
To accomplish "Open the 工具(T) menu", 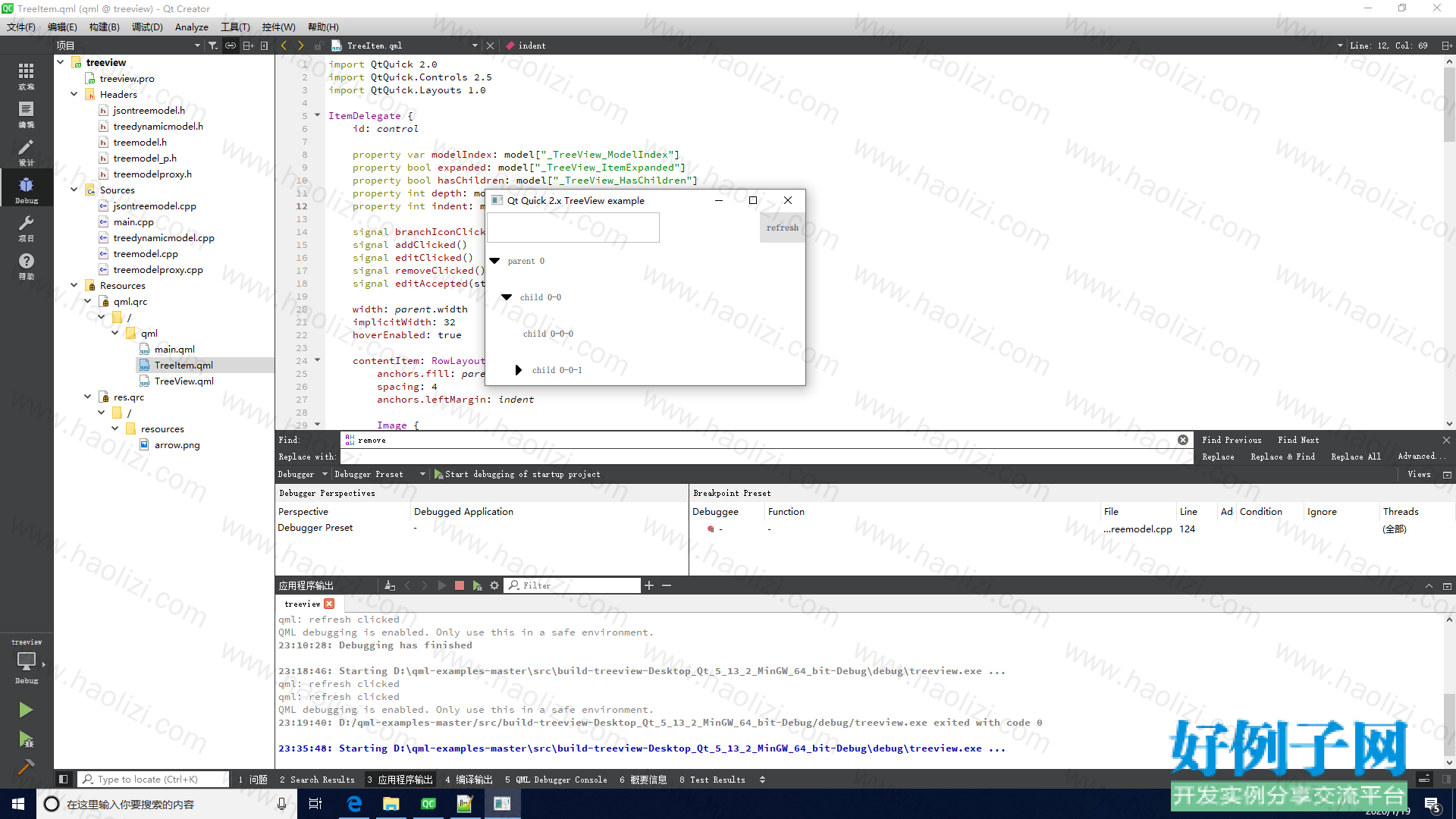I will 235,27.
